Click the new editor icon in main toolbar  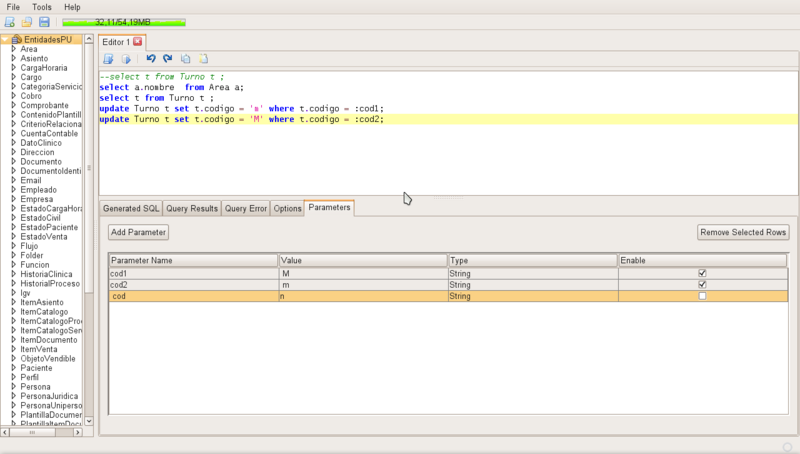(9, 22)
